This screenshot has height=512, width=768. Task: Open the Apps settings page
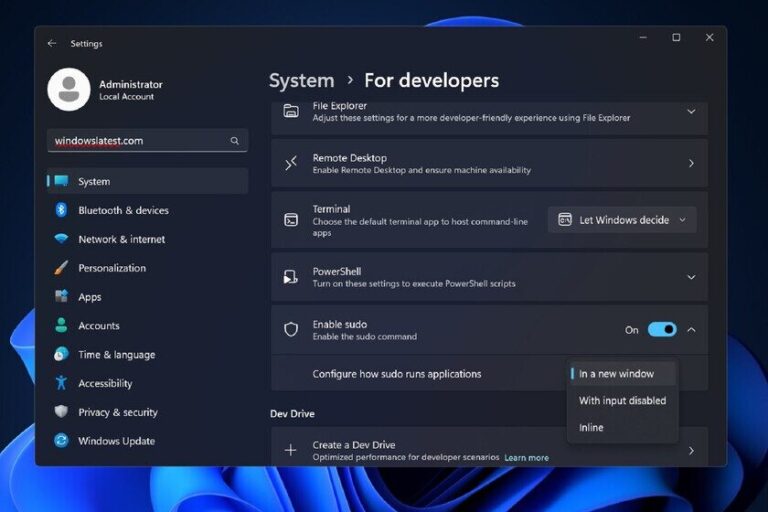[147, 296]
